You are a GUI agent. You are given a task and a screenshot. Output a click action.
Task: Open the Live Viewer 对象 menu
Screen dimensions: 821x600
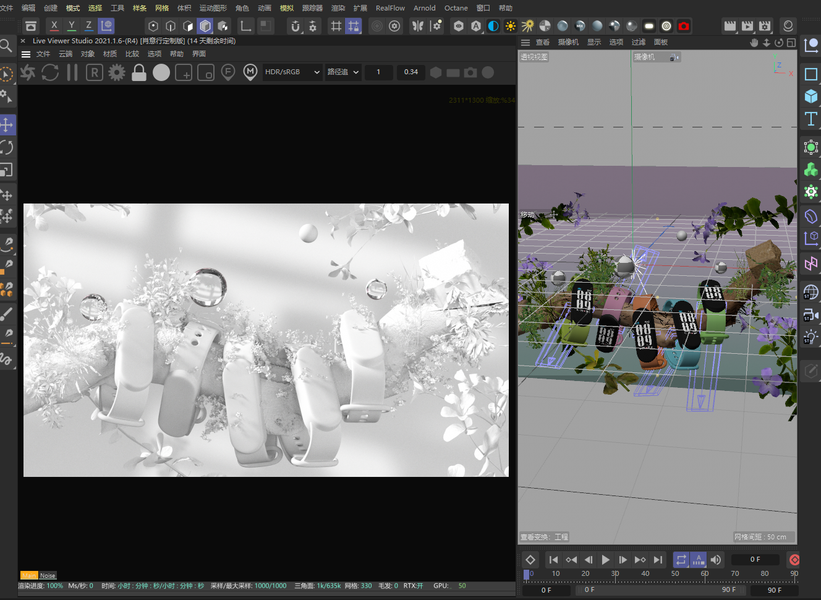(x=87, y=54)
